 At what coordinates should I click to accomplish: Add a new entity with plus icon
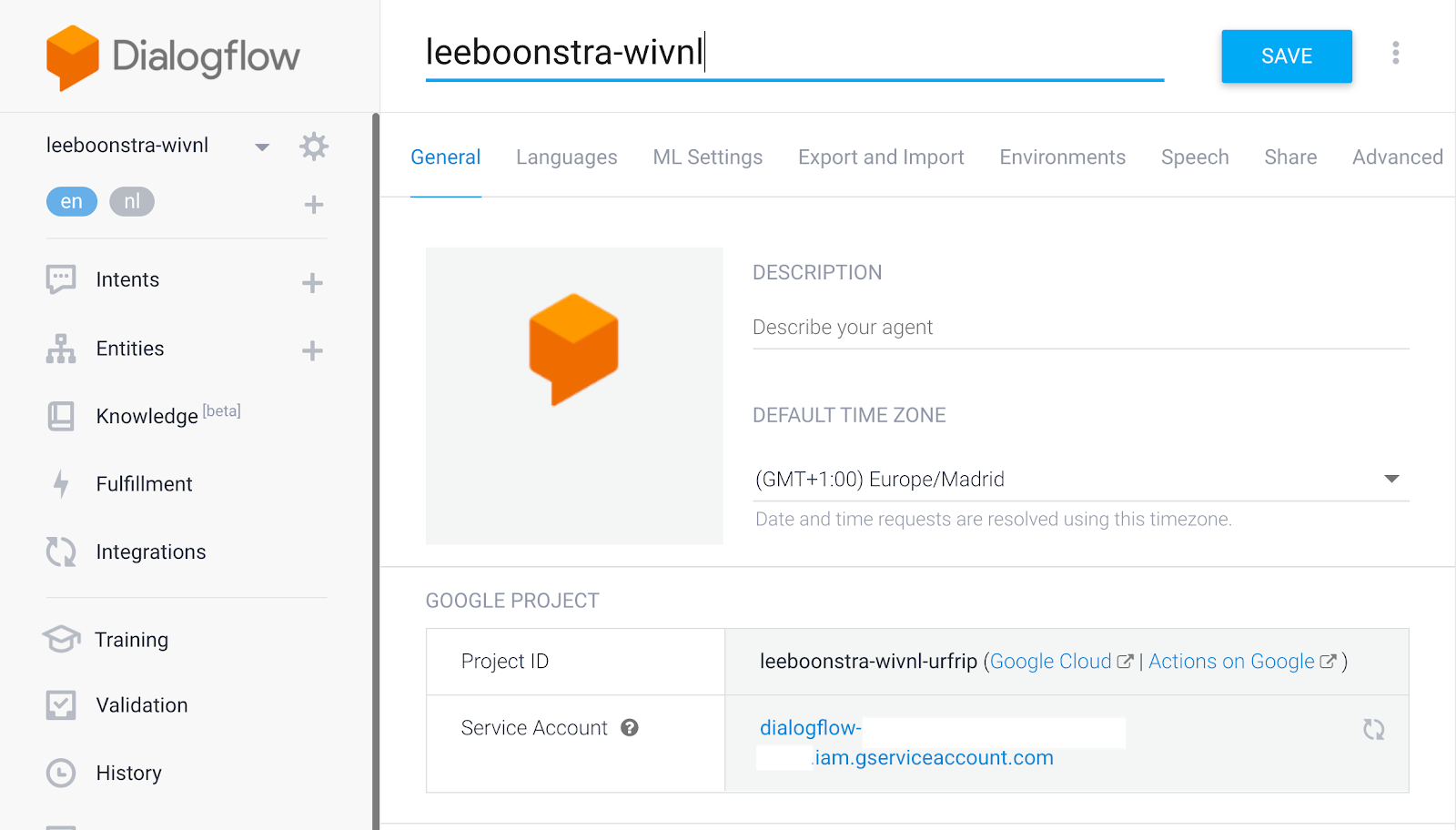tap(312, 351)
